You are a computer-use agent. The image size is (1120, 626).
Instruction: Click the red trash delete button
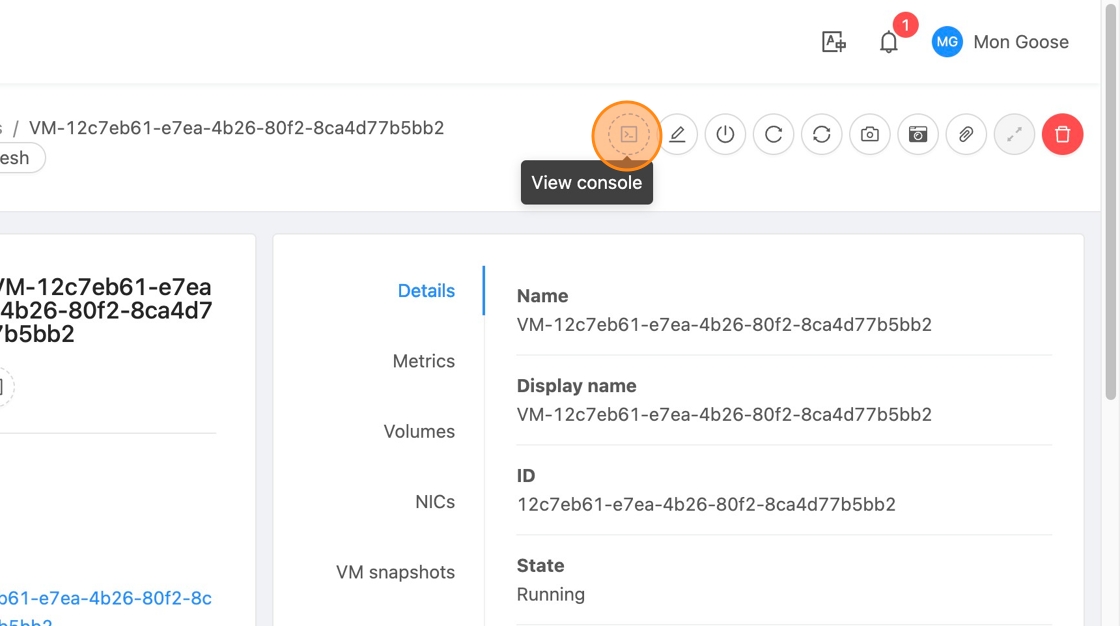pyautogui.click(x=1062, y=134)
